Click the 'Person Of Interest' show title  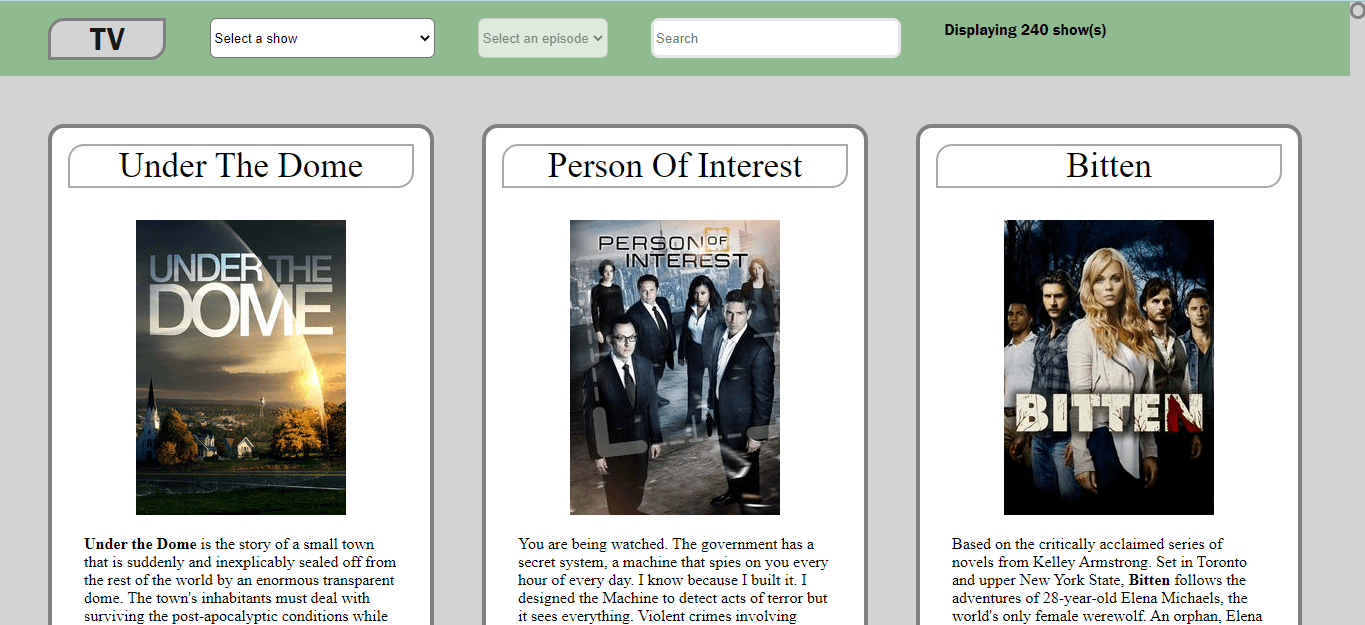click(x=675, y=166)
